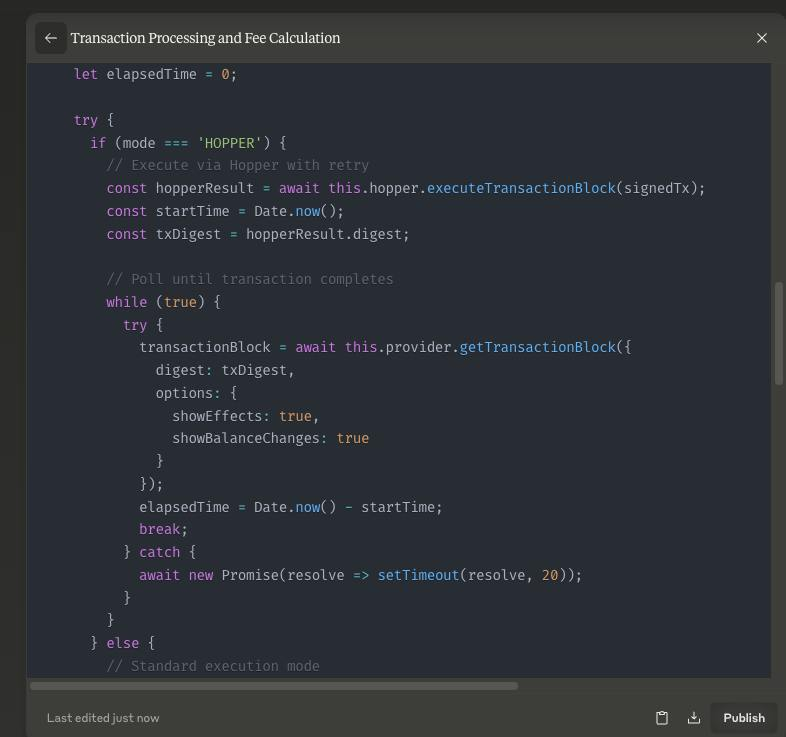Click the 'HOPPER' string literal

[230, 143]
